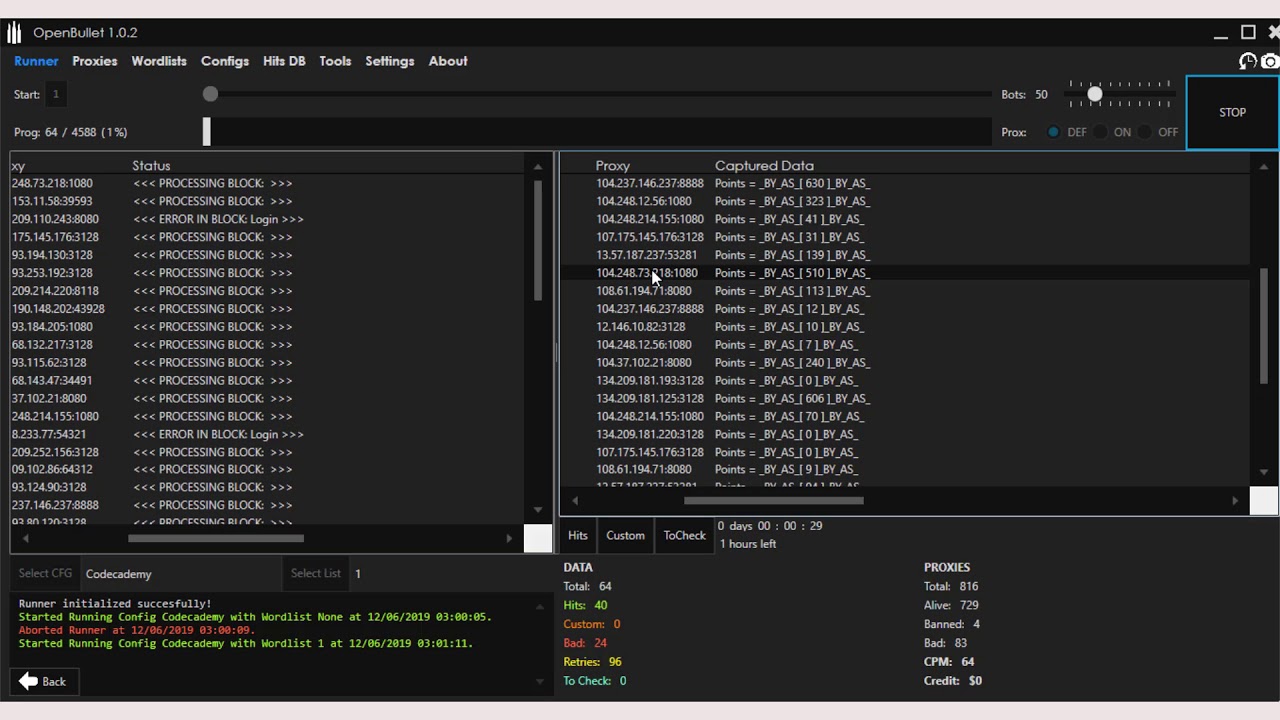Disable proxies by selecting OFF

pyautogui.click(x=1144, y=131)
